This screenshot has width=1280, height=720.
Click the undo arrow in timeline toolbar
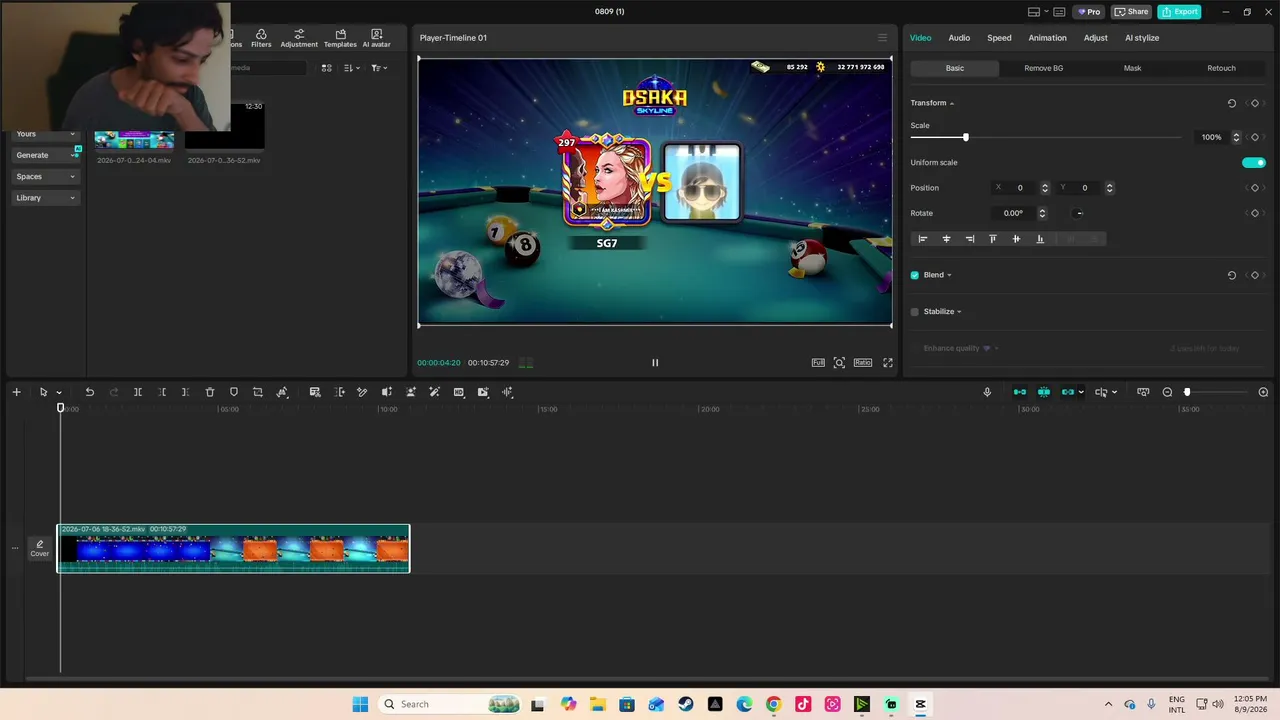89,392
